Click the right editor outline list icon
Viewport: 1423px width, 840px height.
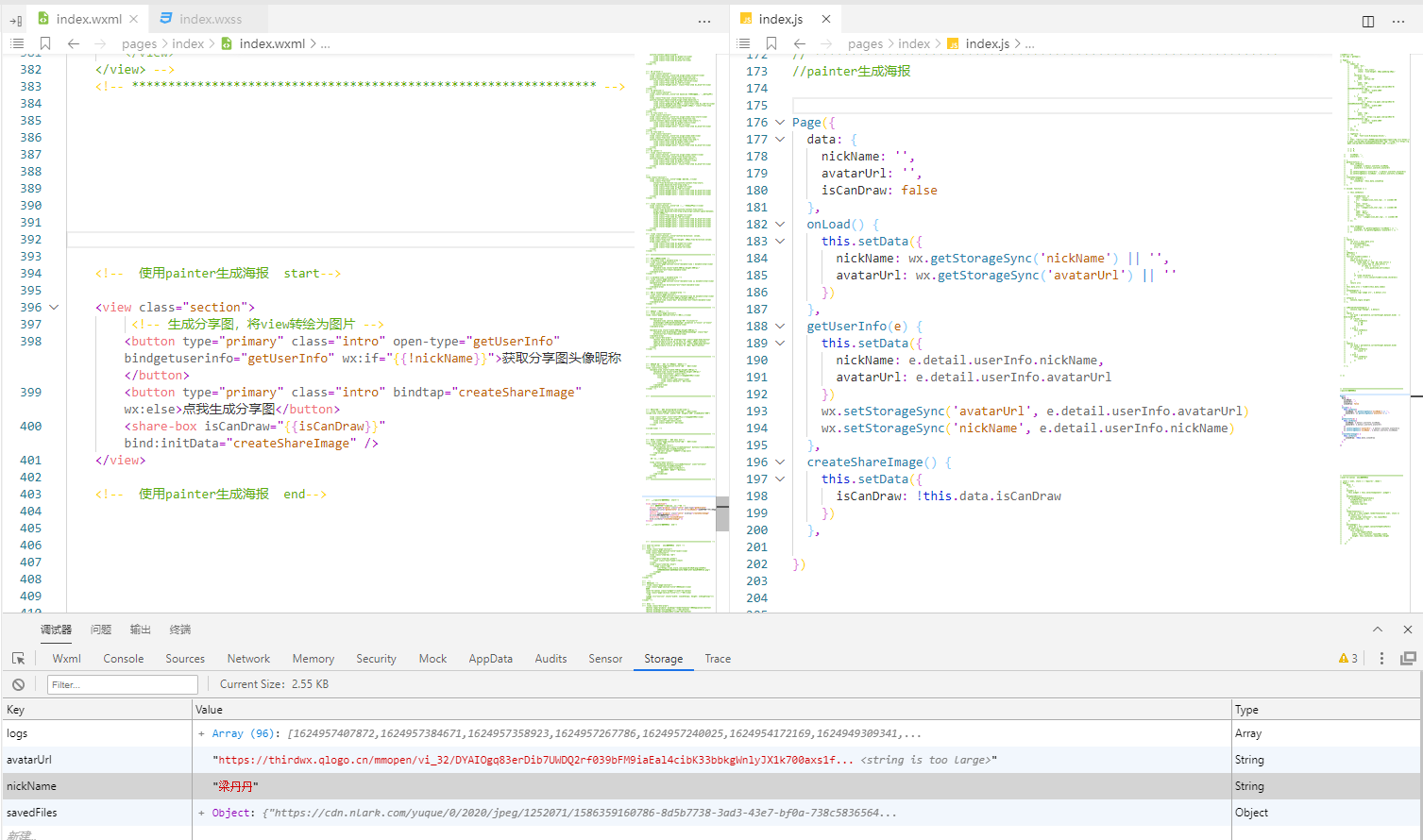click(x=743, y=43)
